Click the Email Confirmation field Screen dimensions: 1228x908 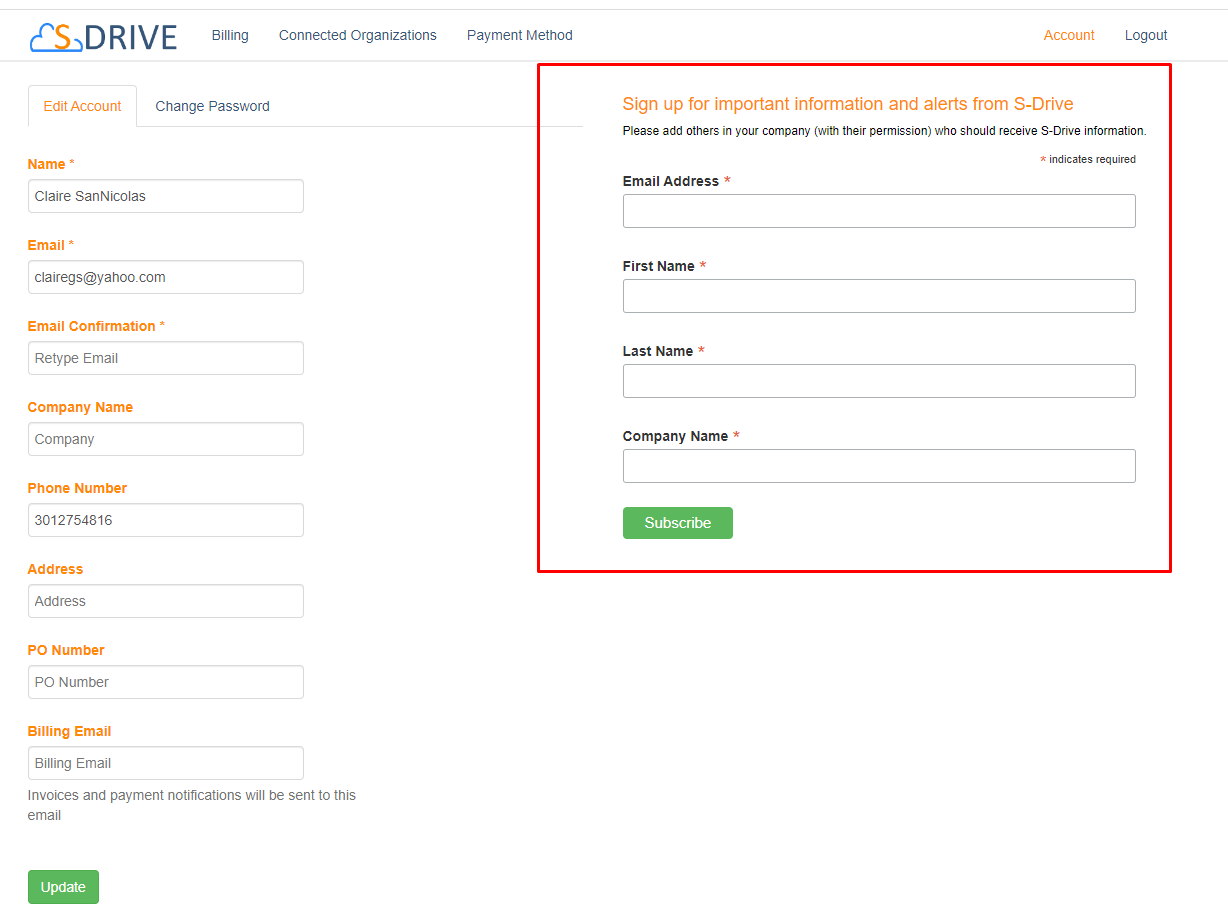coord(165,358)
